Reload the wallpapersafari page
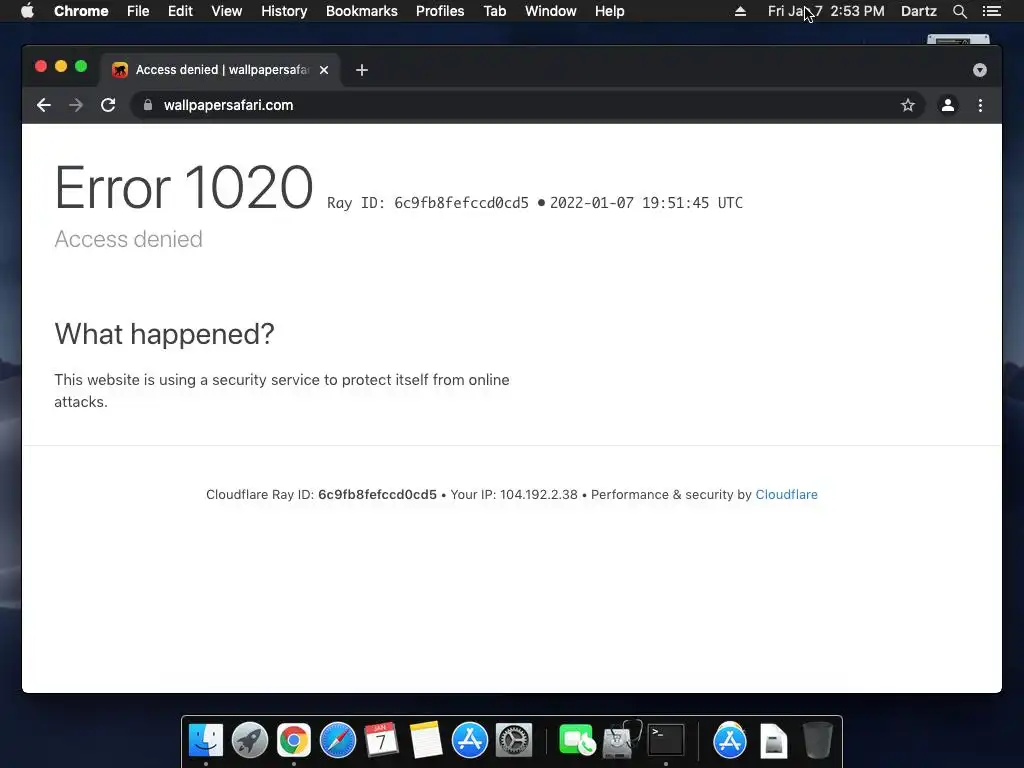The image size is (1024, 768). coord(108,105)
